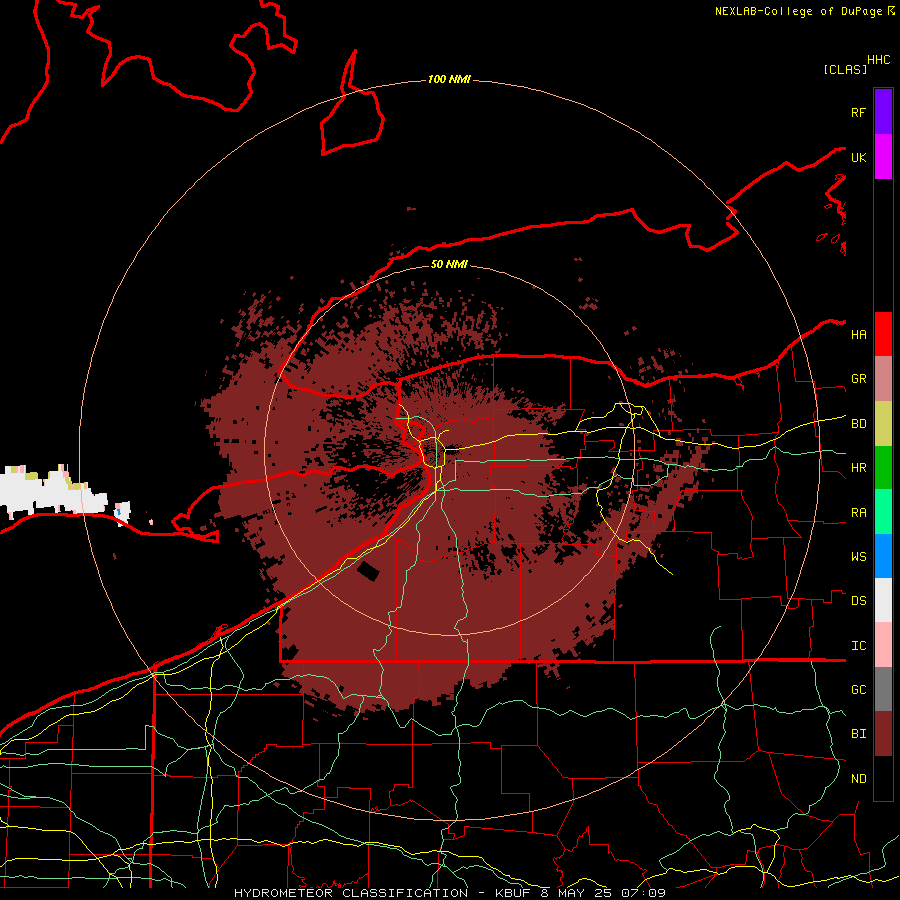Image resolution: width=900 pixels, height=900 pixels.
Task: Click the '50 NMI' range ring label
Action: [x=449, y=264]
